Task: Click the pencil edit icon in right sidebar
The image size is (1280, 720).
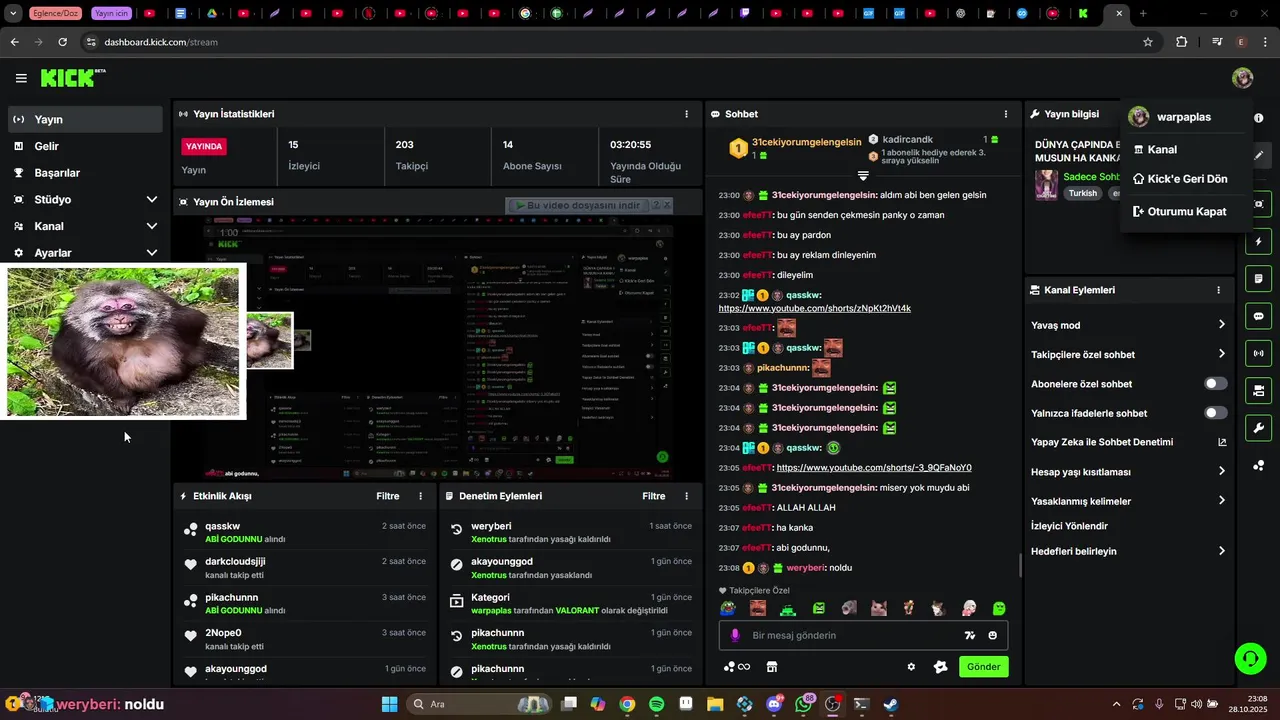Action: 1258,156
